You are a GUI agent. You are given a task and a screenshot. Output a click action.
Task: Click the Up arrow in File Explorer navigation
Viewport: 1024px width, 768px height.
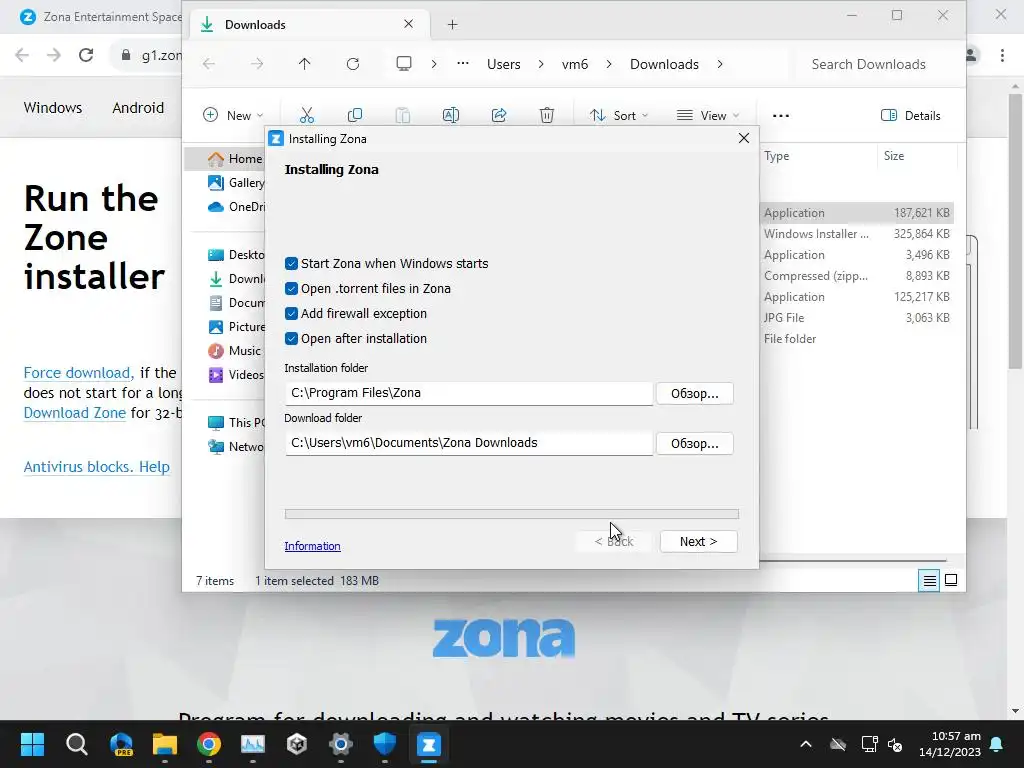pyautogui.click(x=304, y=63)
